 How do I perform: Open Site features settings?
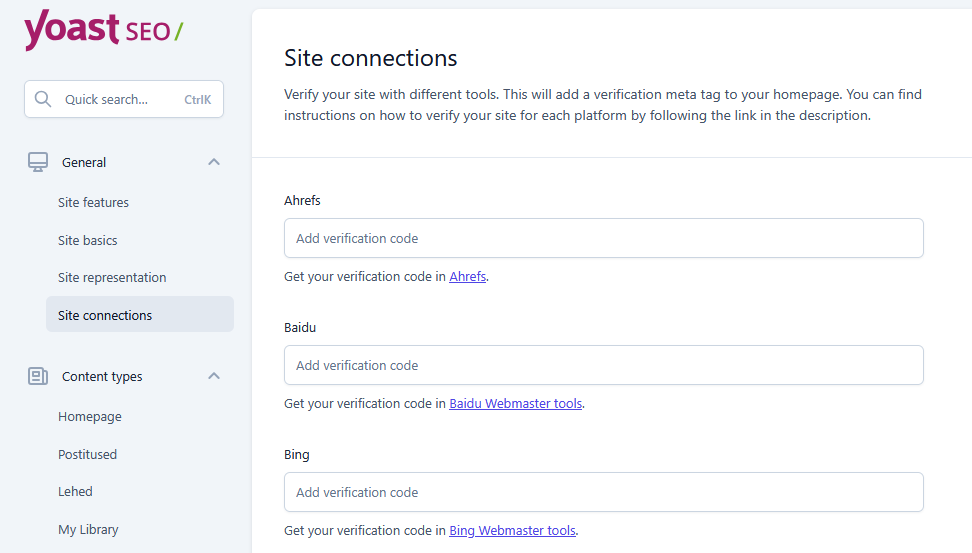(x=93, y=202)
